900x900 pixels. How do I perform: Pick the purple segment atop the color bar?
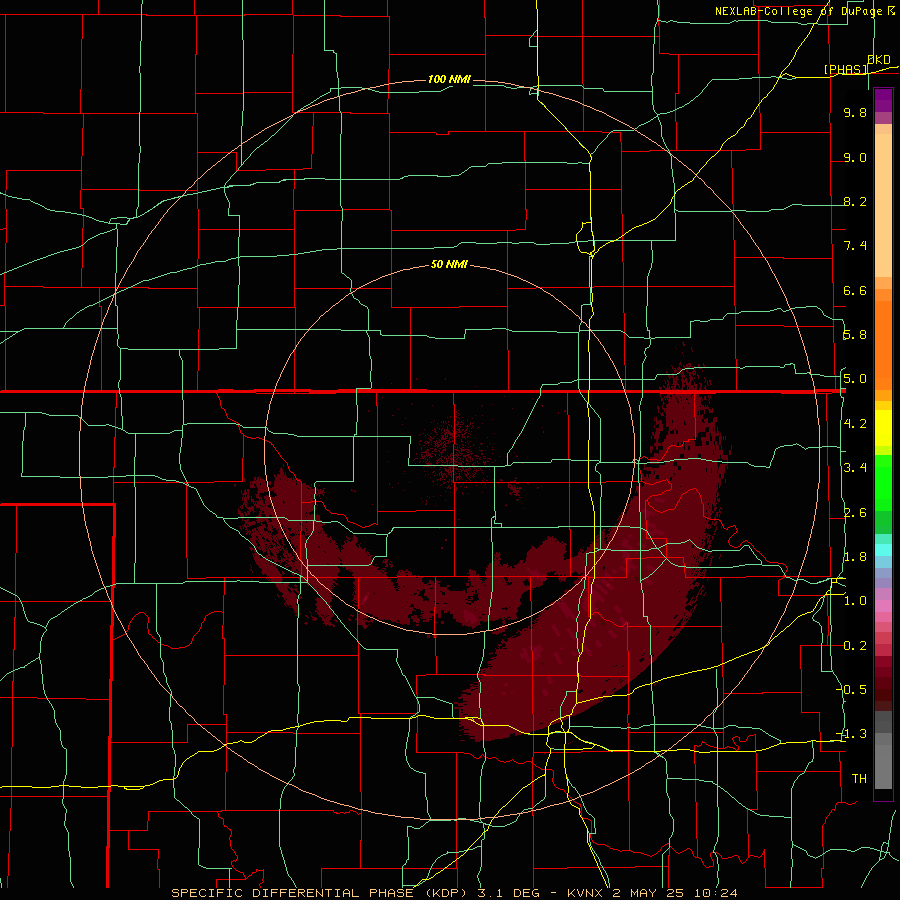883,100
